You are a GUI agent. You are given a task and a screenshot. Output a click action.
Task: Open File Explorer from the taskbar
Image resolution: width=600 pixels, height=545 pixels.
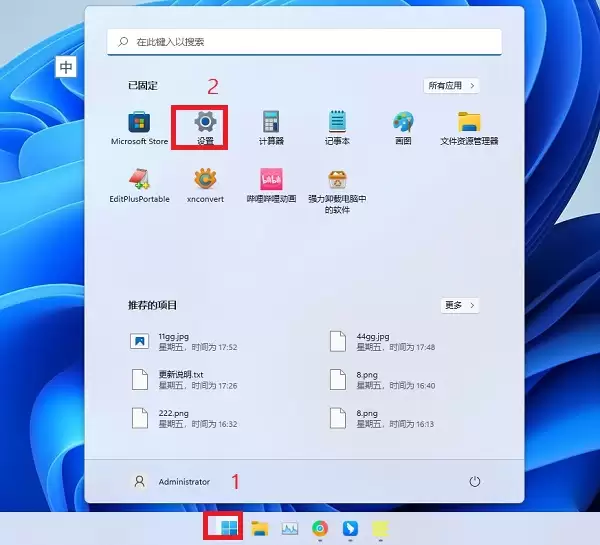259,529
